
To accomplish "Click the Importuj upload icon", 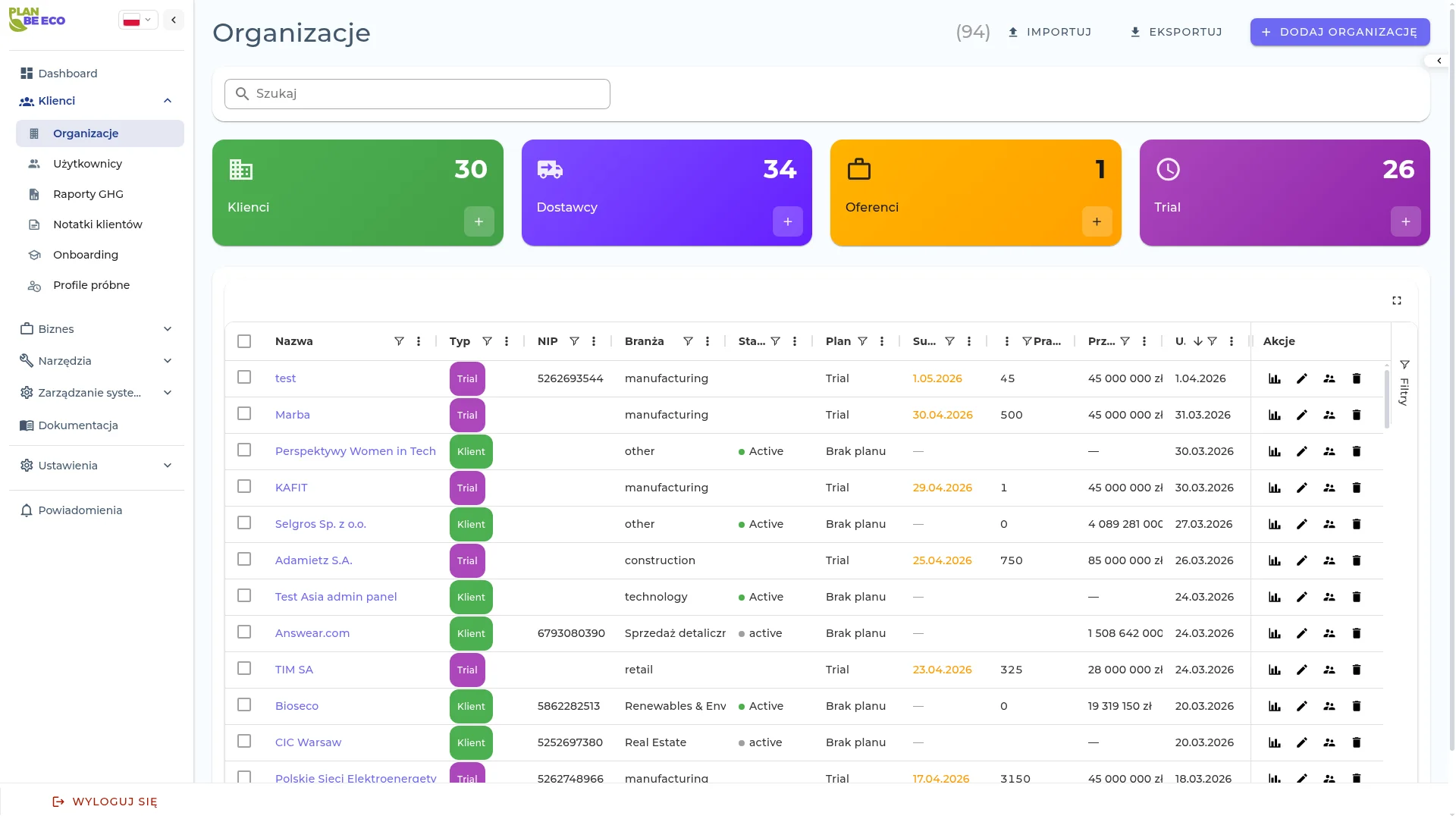I will (1014, 32).
